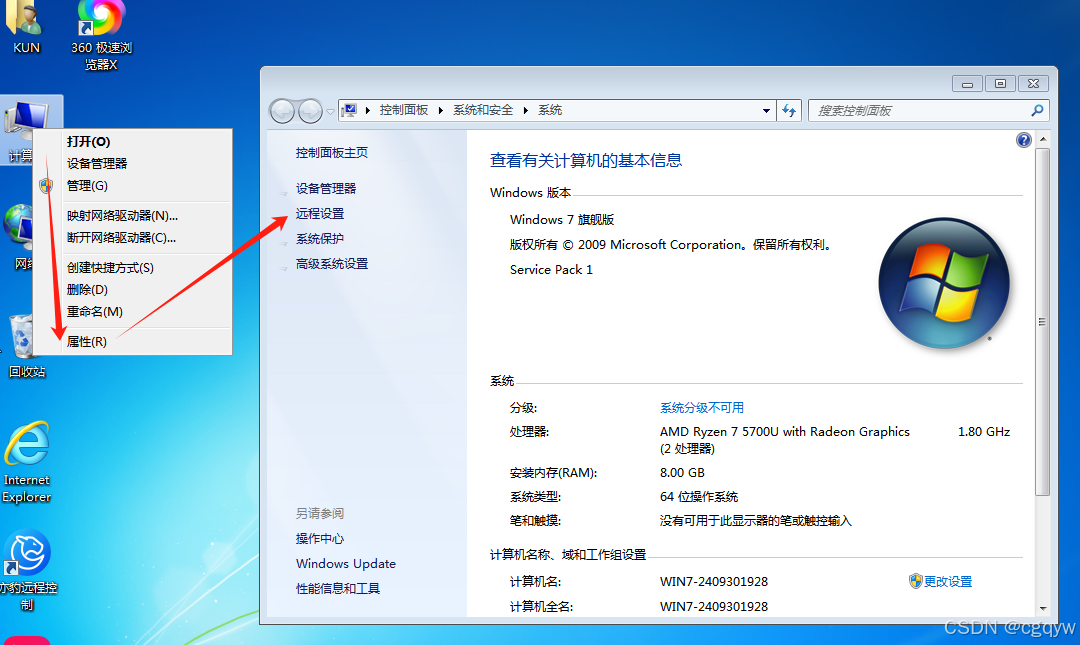Viewport: 1080px width, 645px height.
Task: Click the search magnifier icon
Action: [x=1037, y=110]
